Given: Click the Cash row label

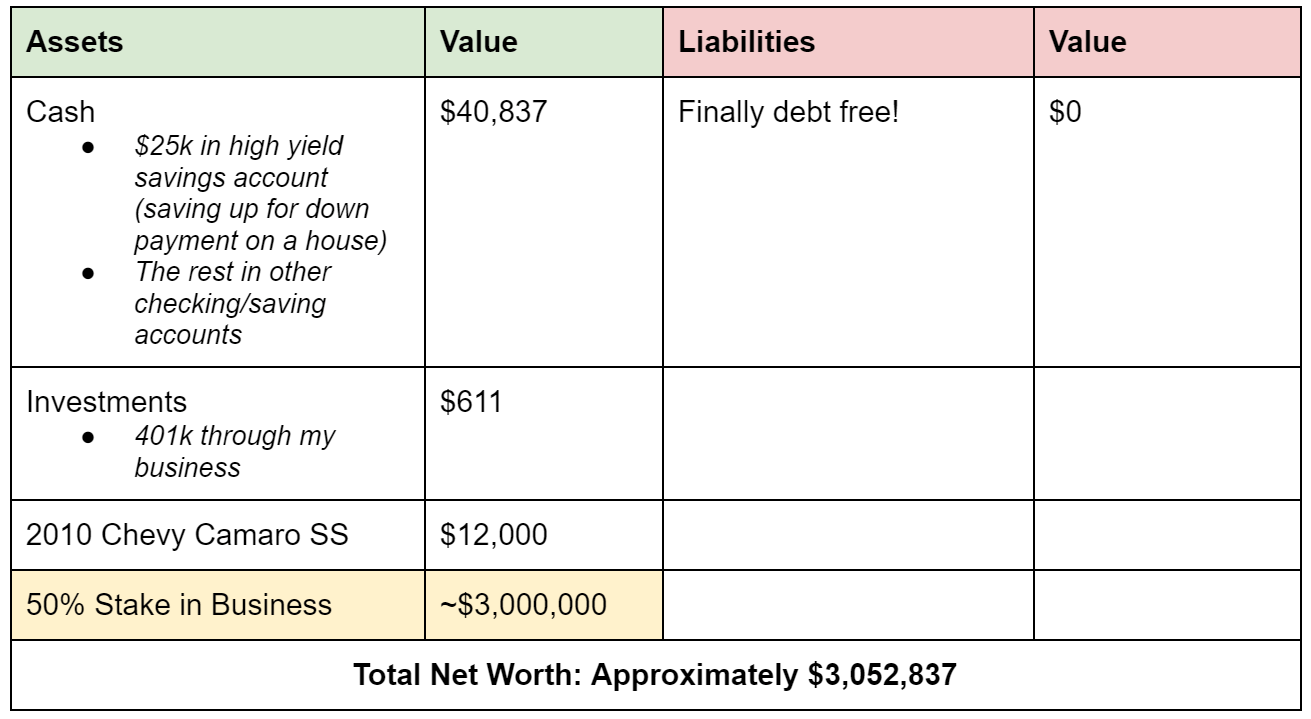Looking at the screenshot, I should point(50,113).
